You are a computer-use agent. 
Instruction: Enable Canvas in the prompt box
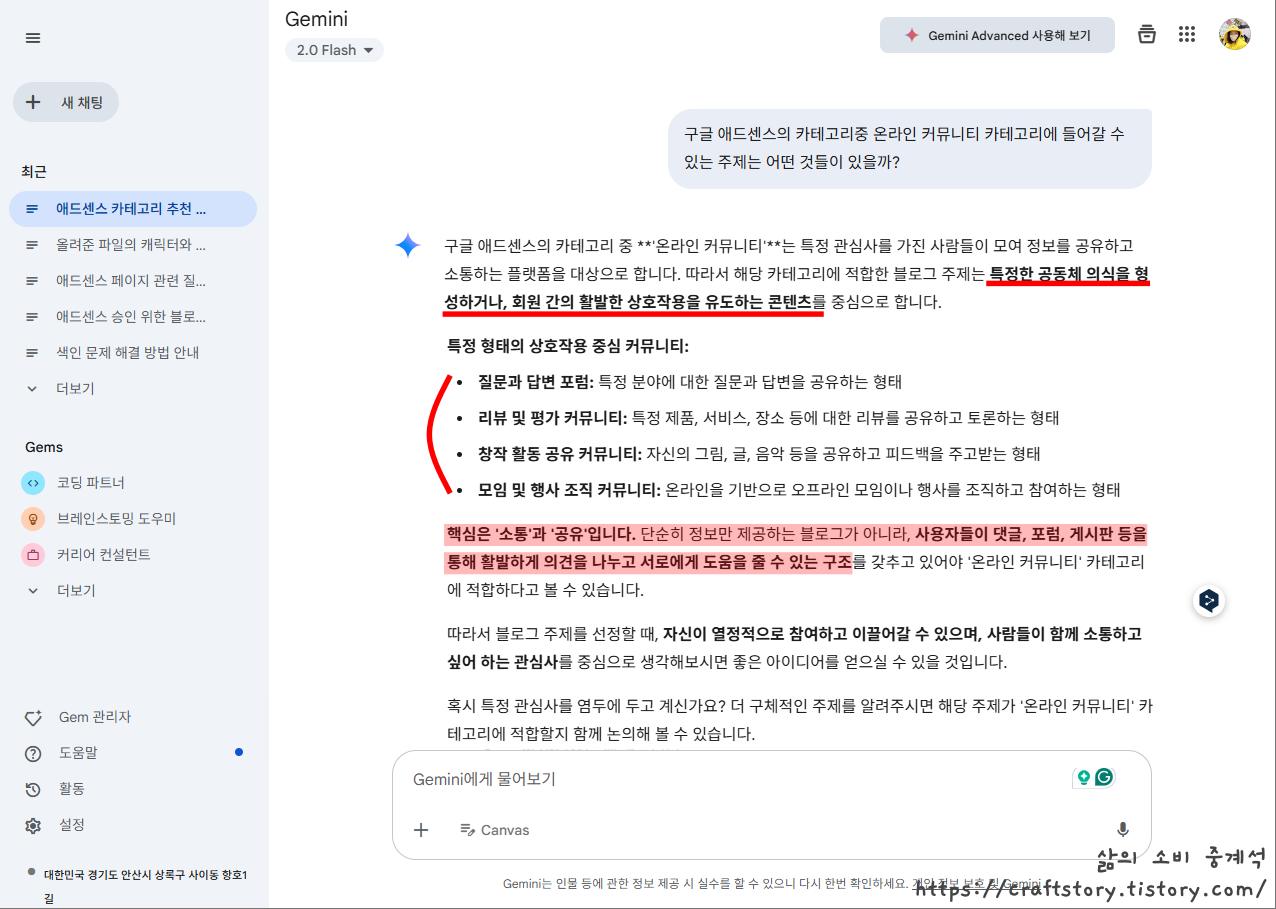pyautogui.click(x=495, y=830)
